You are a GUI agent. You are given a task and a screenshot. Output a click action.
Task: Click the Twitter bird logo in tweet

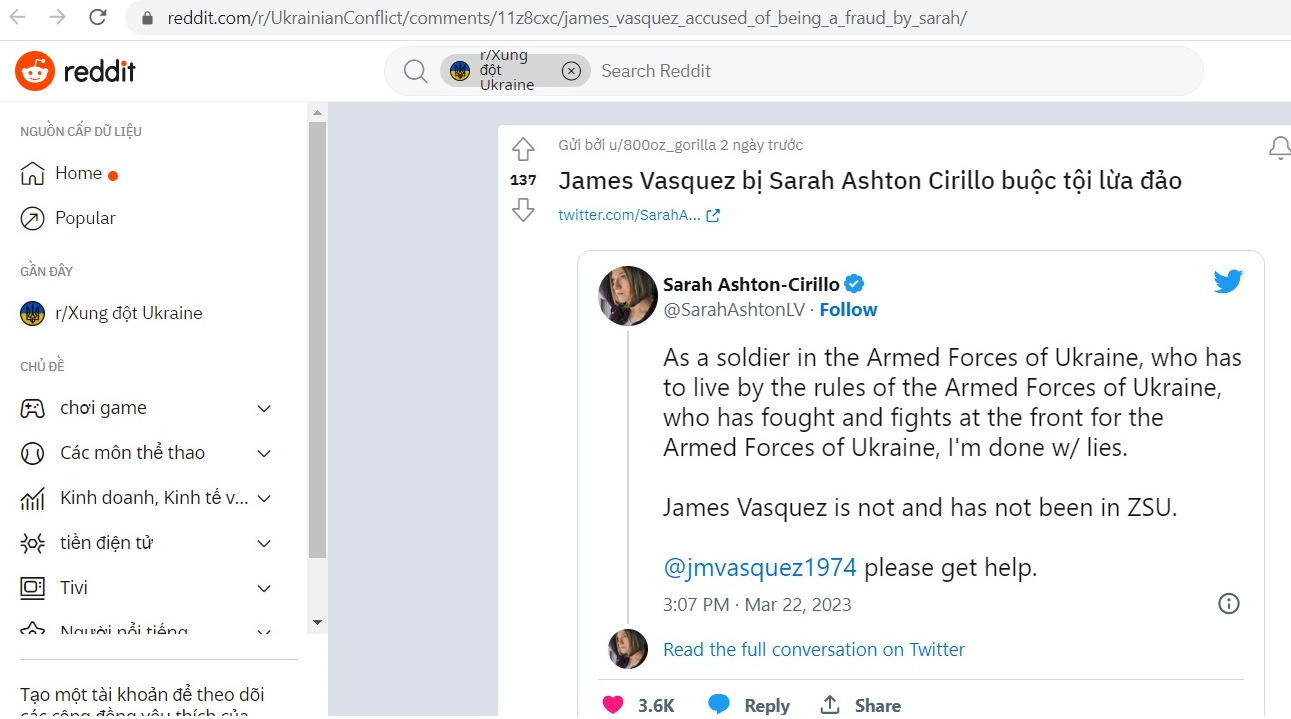[1228, 281]
